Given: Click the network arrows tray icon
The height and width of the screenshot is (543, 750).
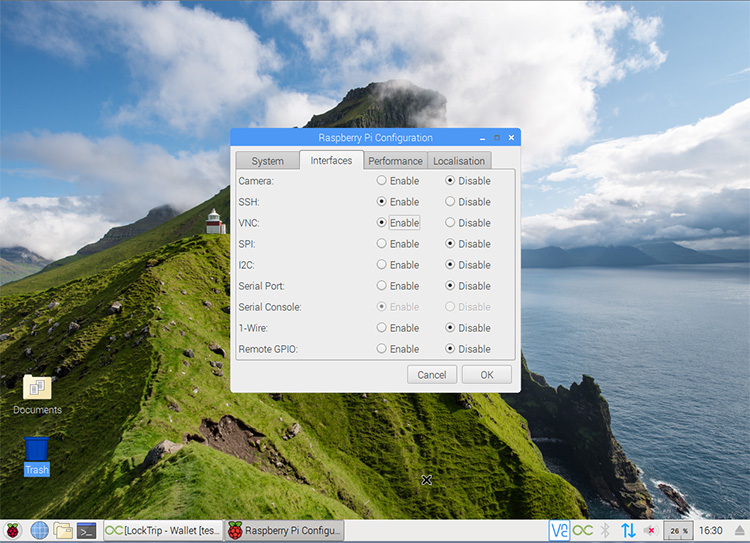Looking at the screenshot, I should 628,530.
